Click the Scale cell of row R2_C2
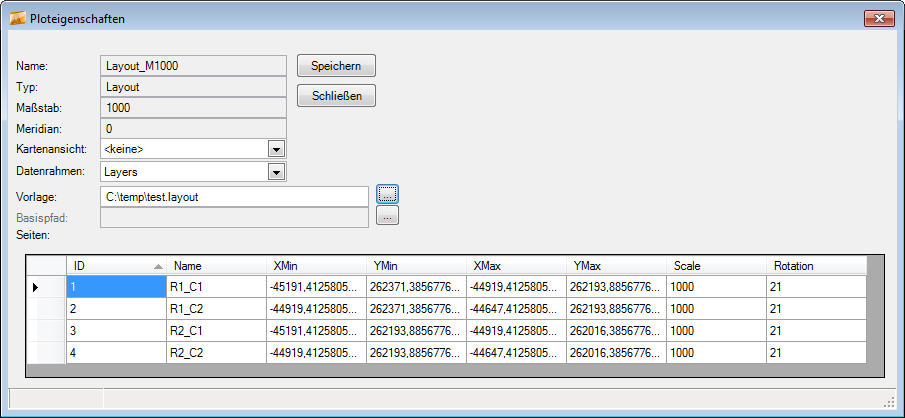905x418 pixels. point(716,352)
